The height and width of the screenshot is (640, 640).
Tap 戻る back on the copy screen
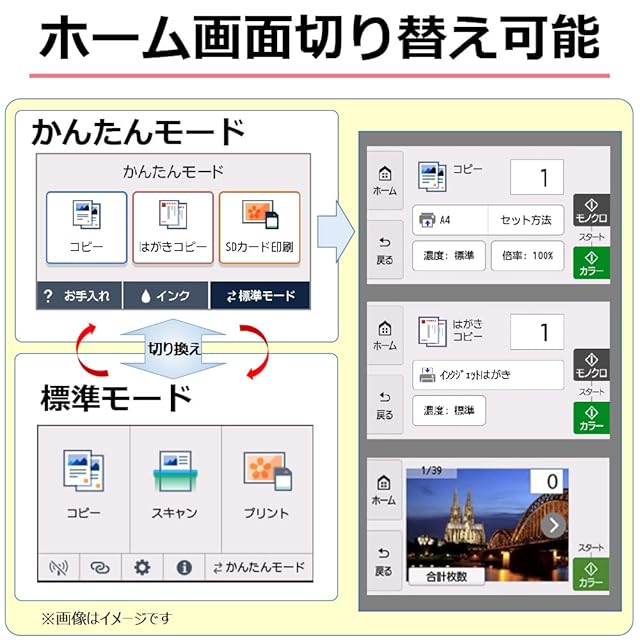(385, 249)
